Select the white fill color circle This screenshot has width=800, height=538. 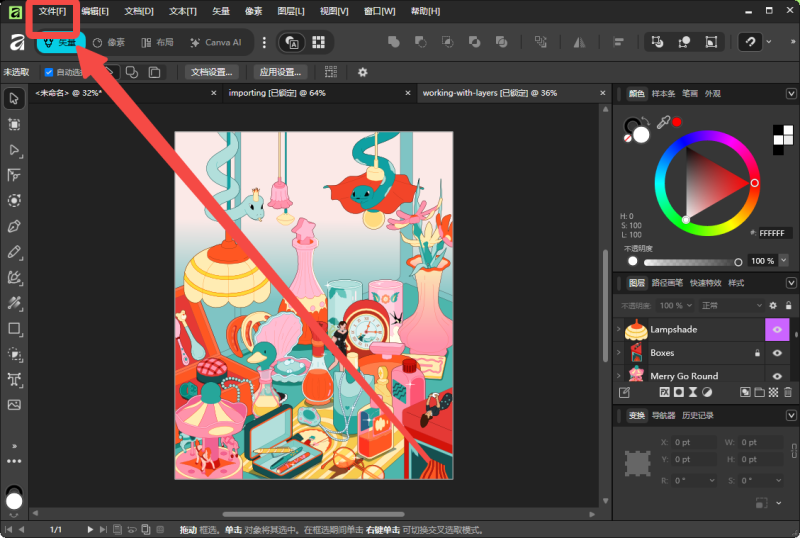(x=641, y=135)
